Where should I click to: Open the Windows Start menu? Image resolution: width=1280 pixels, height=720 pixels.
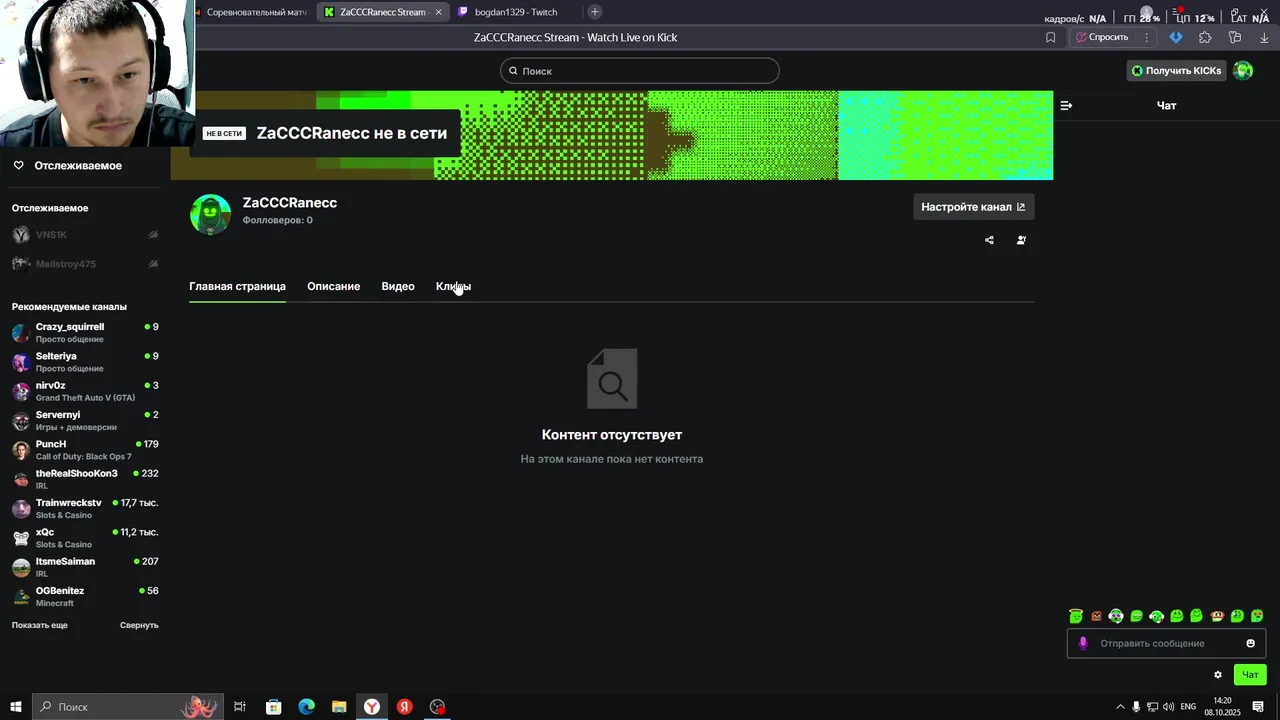(x=15, y=707)
